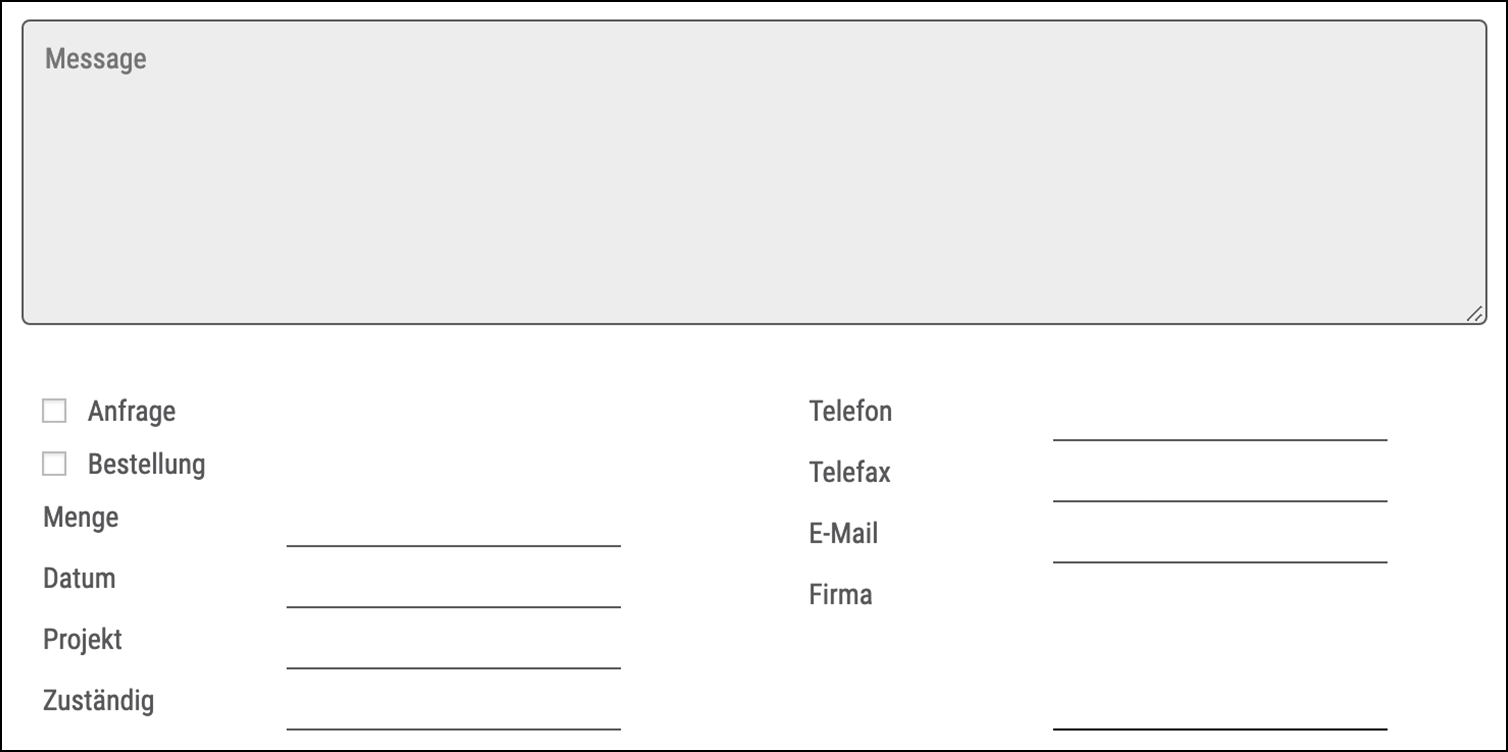This screenshot has height=752, width=1508.
Task: Click the Anfrage label text
Action: click(x=132, y=411)
